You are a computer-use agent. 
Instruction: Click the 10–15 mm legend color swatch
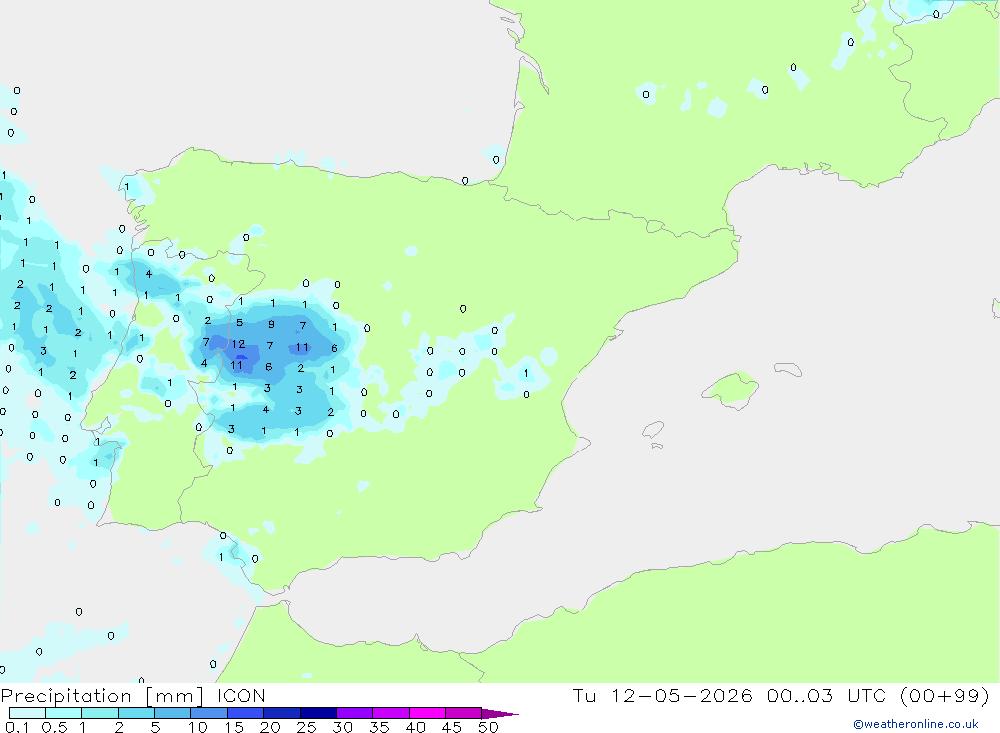(209, 713)
